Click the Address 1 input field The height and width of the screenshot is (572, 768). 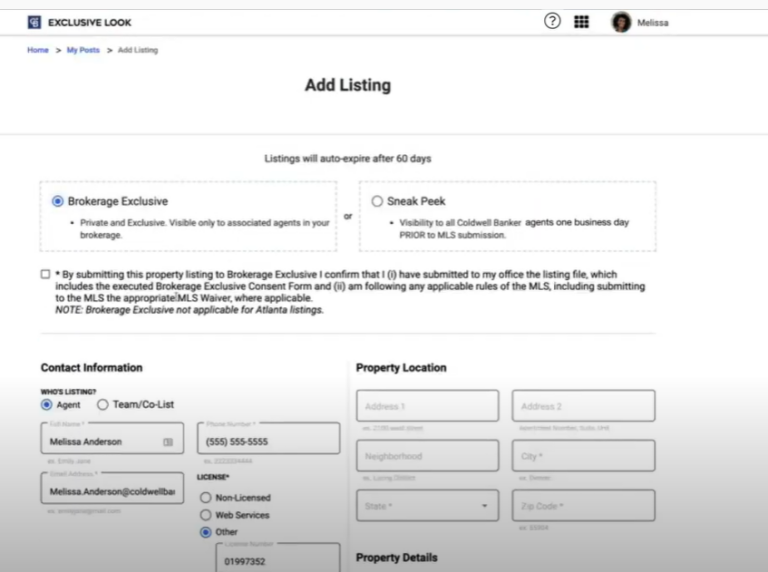pos(426,406)
